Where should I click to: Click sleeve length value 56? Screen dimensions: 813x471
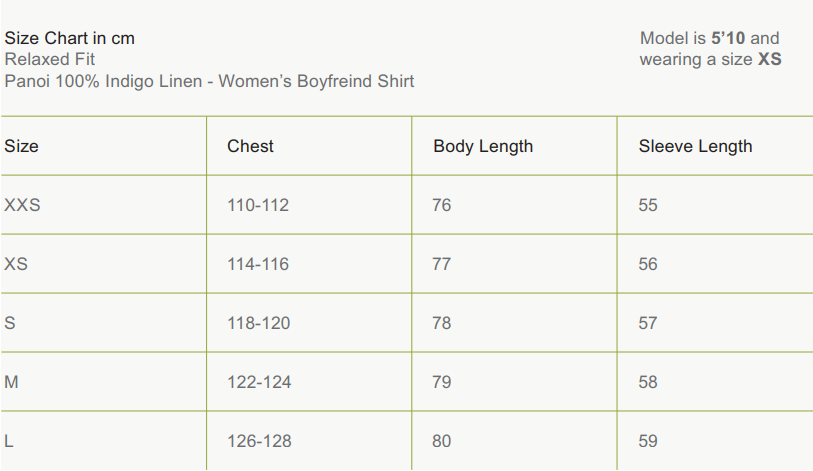click(x=648, y=264)
